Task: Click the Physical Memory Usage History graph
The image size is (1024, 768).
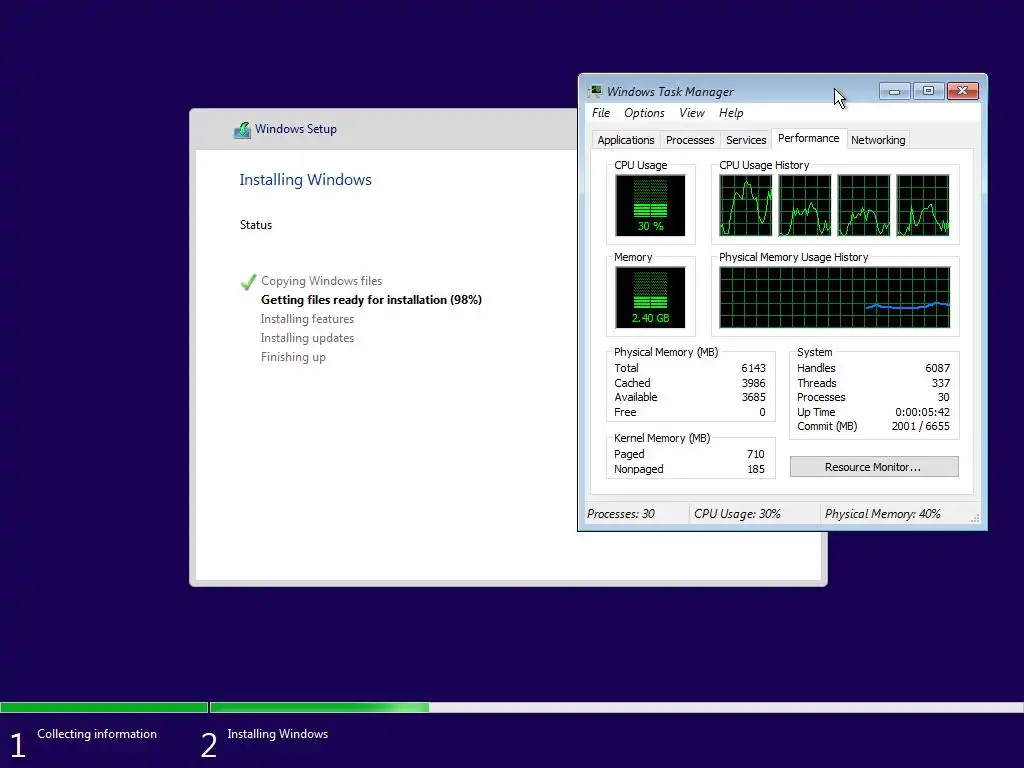Action: [x=835, y=297]
